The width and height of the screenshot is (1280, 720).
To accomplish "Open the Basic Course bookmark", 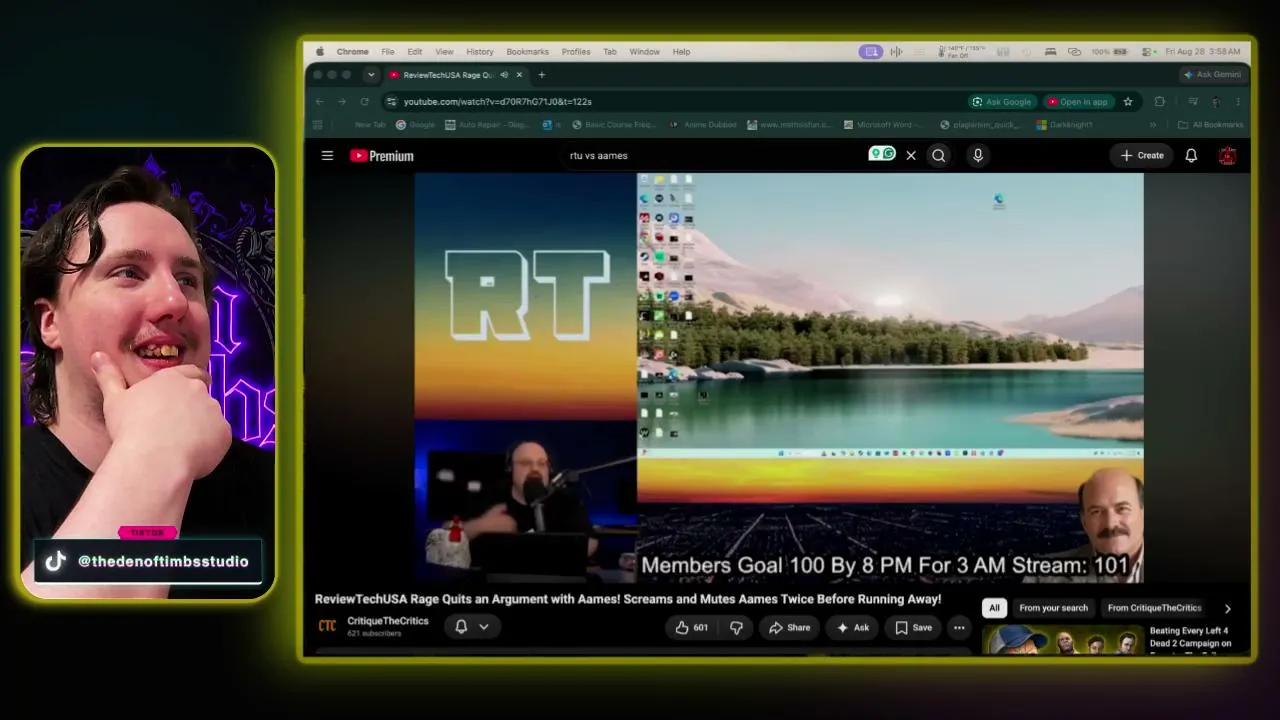I will tap(614, 125).
